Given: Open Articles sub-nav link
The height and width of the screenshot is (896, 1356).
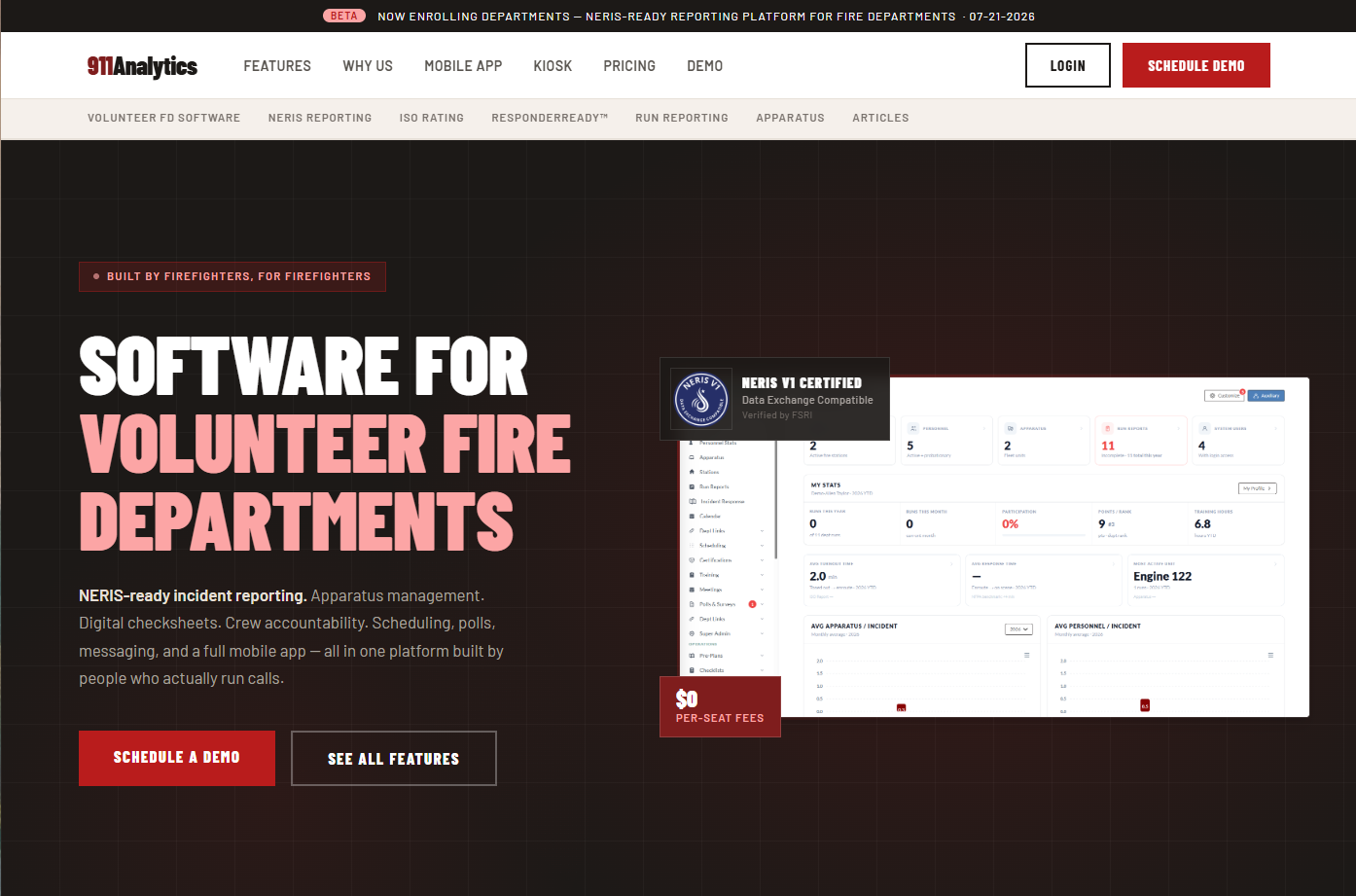Looking at the screenshot, I should point(880,118).
